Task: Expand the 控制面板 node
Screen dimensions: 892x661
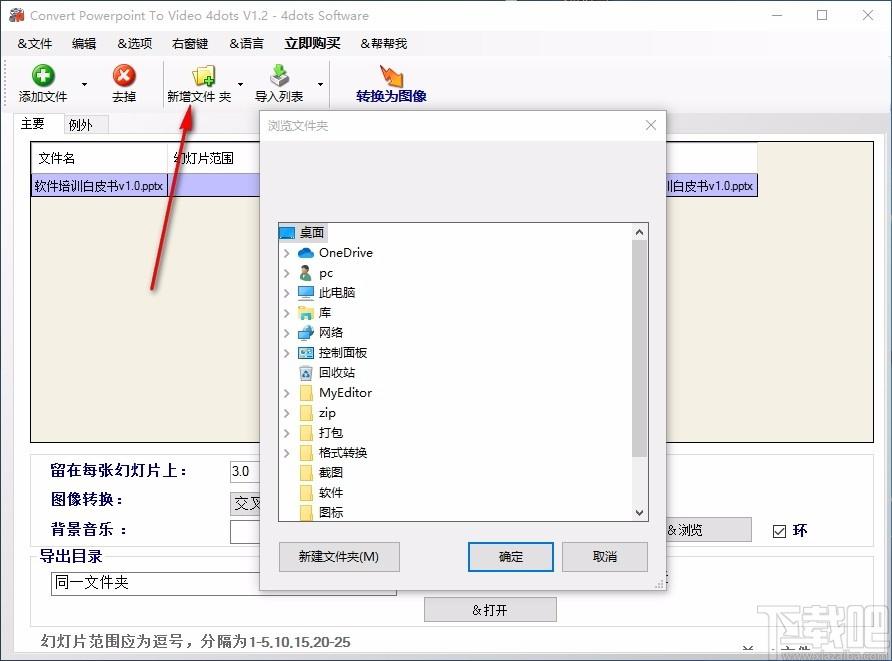Action: (x=287, y=353)
